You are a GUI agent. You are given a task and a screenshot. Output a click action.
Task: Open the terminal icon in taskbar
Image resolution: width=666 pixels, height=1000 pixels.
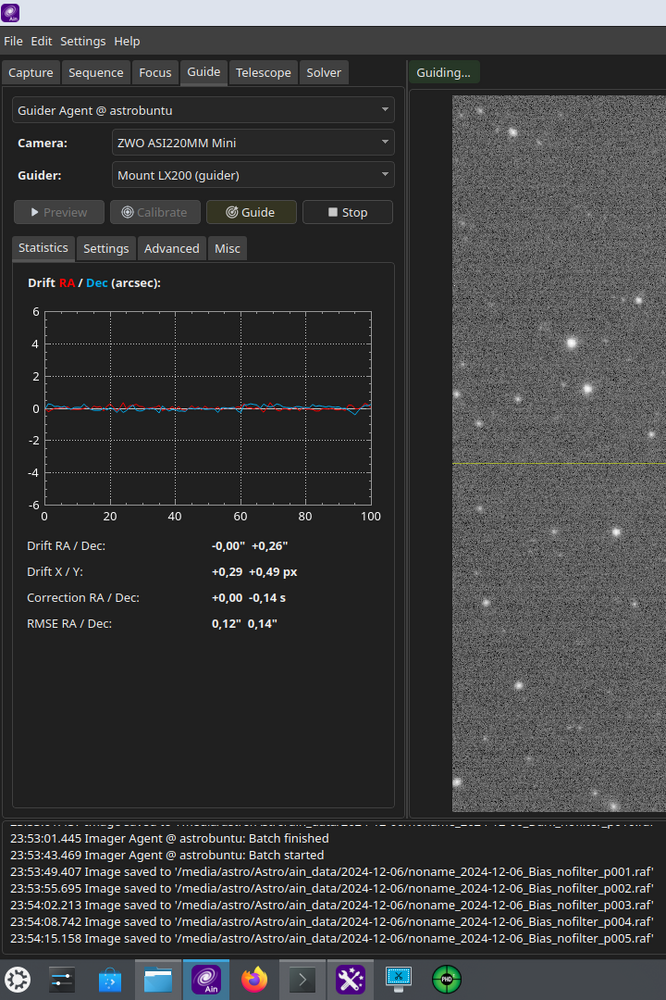302,979
